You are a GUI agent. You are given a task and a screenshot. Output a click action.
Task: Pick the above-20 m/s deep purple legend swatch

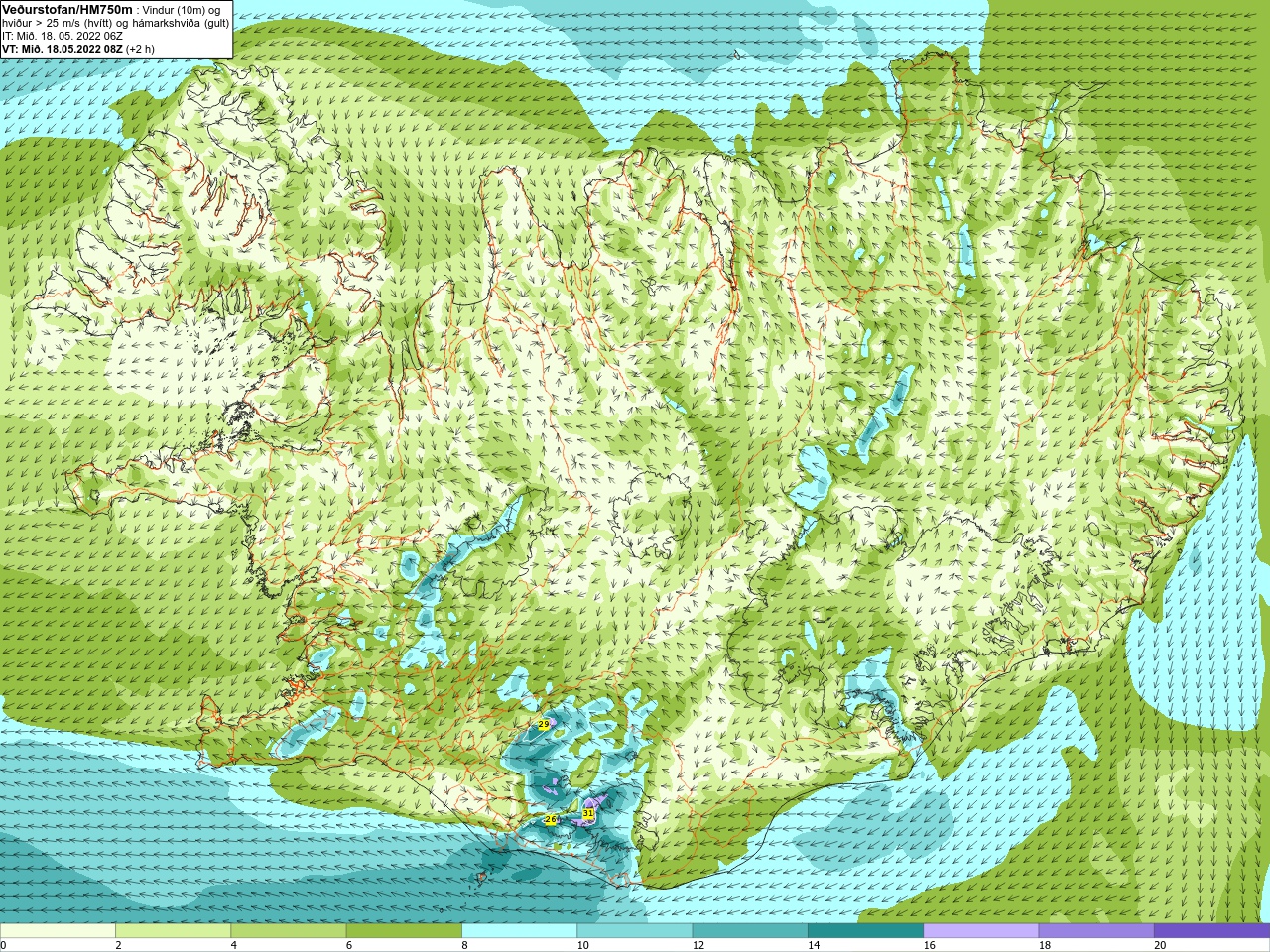pyautogui.click(x=1211, y=931)
